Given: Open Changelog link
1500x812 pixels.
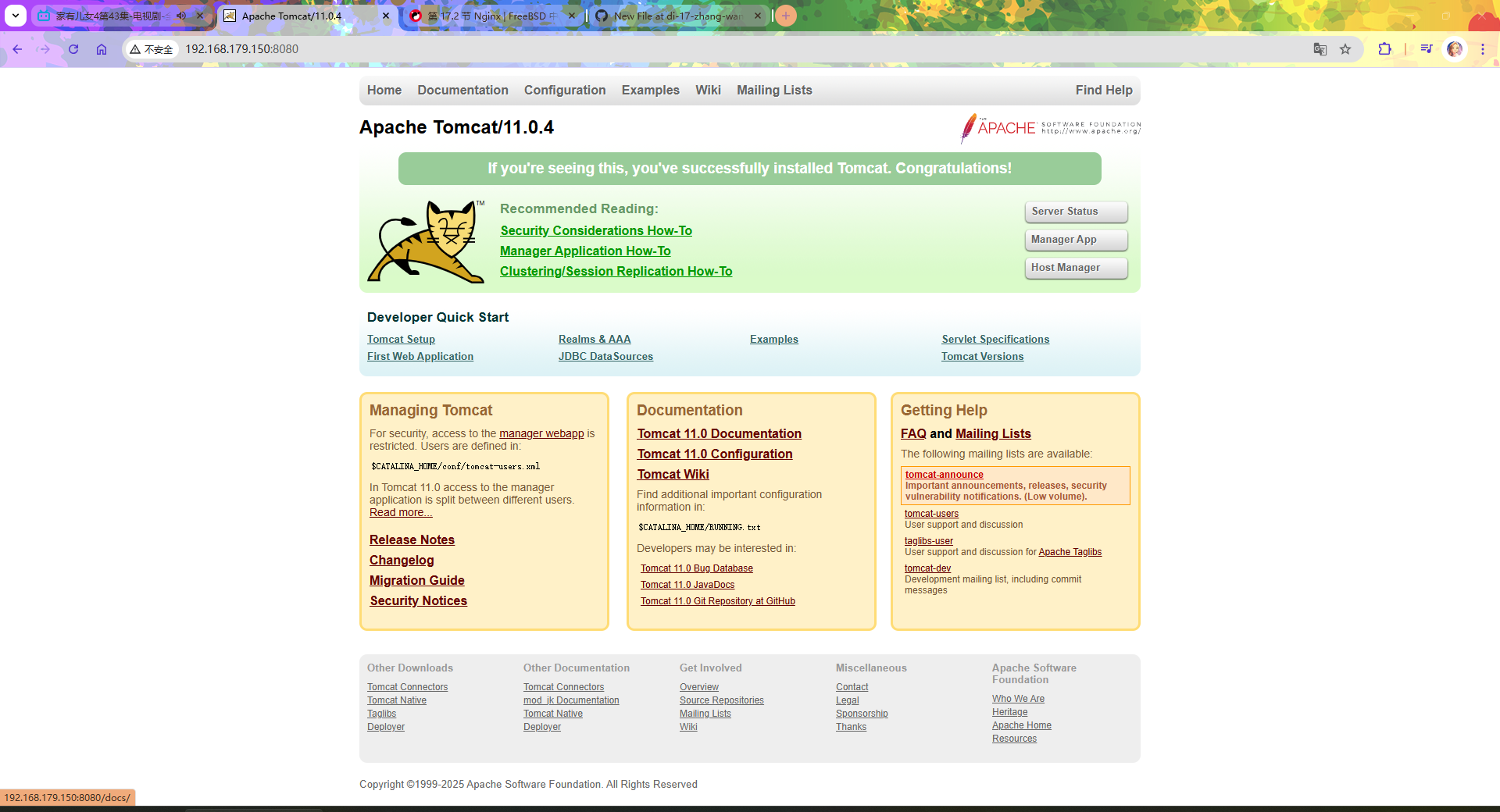Looking at the screenshot, I should coord(402,561).
